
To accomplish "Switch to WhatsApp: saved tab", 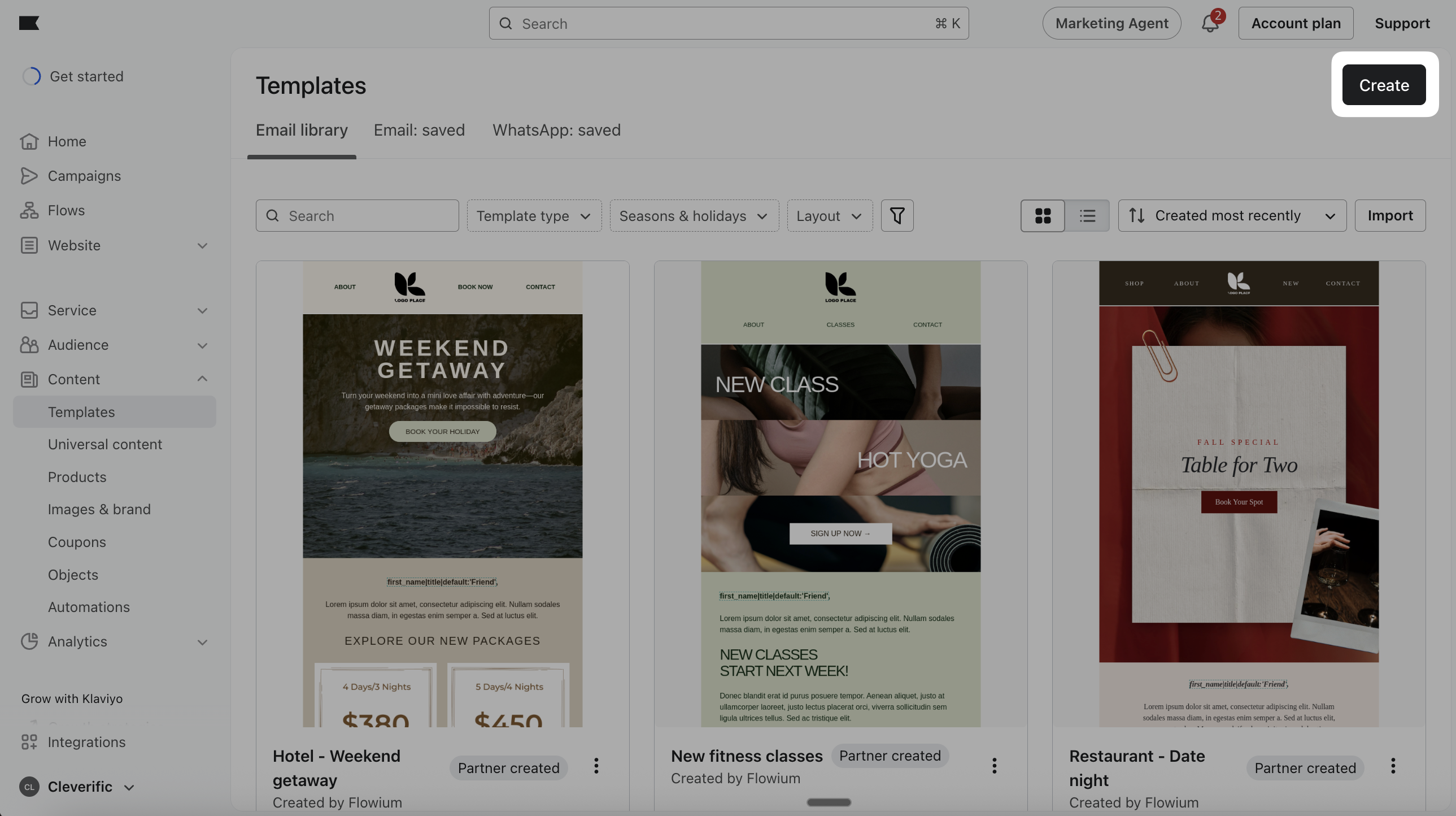I will click(556, 130).
